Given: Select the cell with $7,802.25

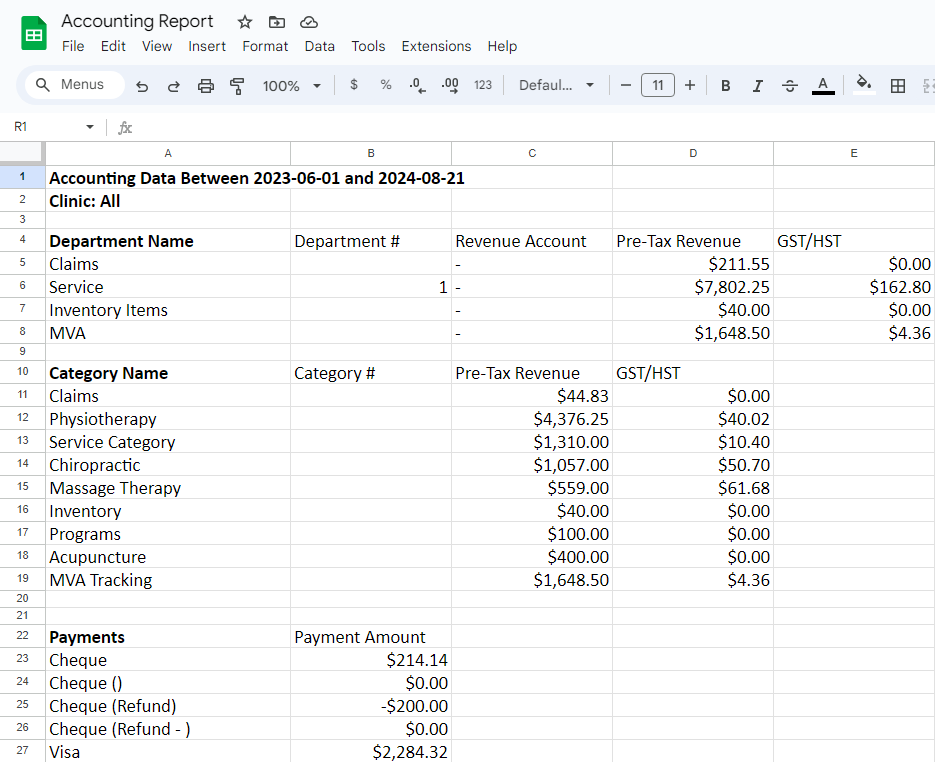Looking at the screenshot, I should pos(693,287).
